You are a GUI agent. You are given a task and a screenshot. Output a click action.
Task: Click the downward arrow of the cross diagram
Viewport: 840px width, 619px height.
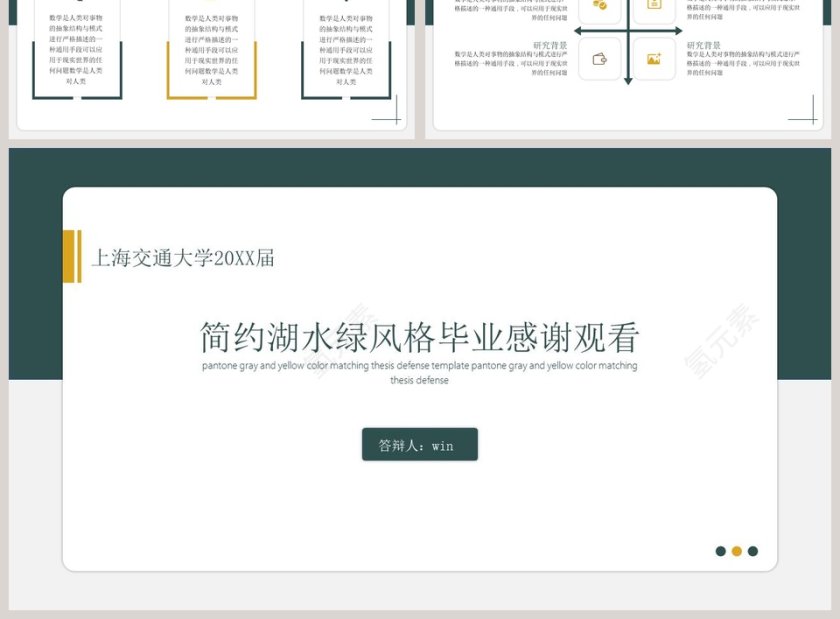tap(628, 80)
